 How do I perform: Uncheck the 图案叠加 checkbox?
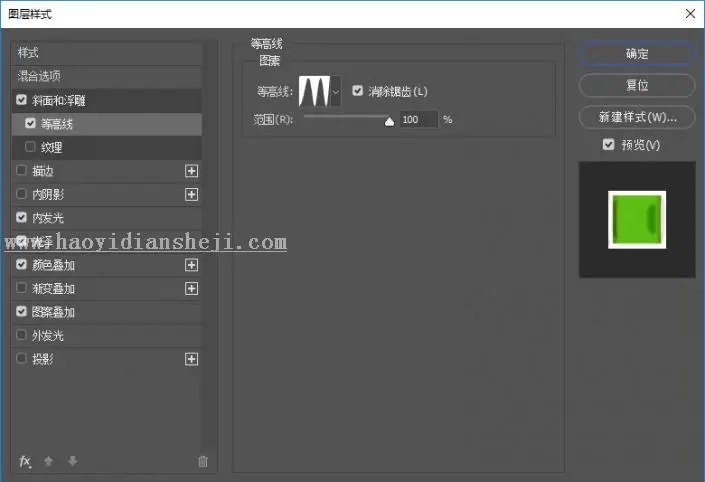click(22, 311)
